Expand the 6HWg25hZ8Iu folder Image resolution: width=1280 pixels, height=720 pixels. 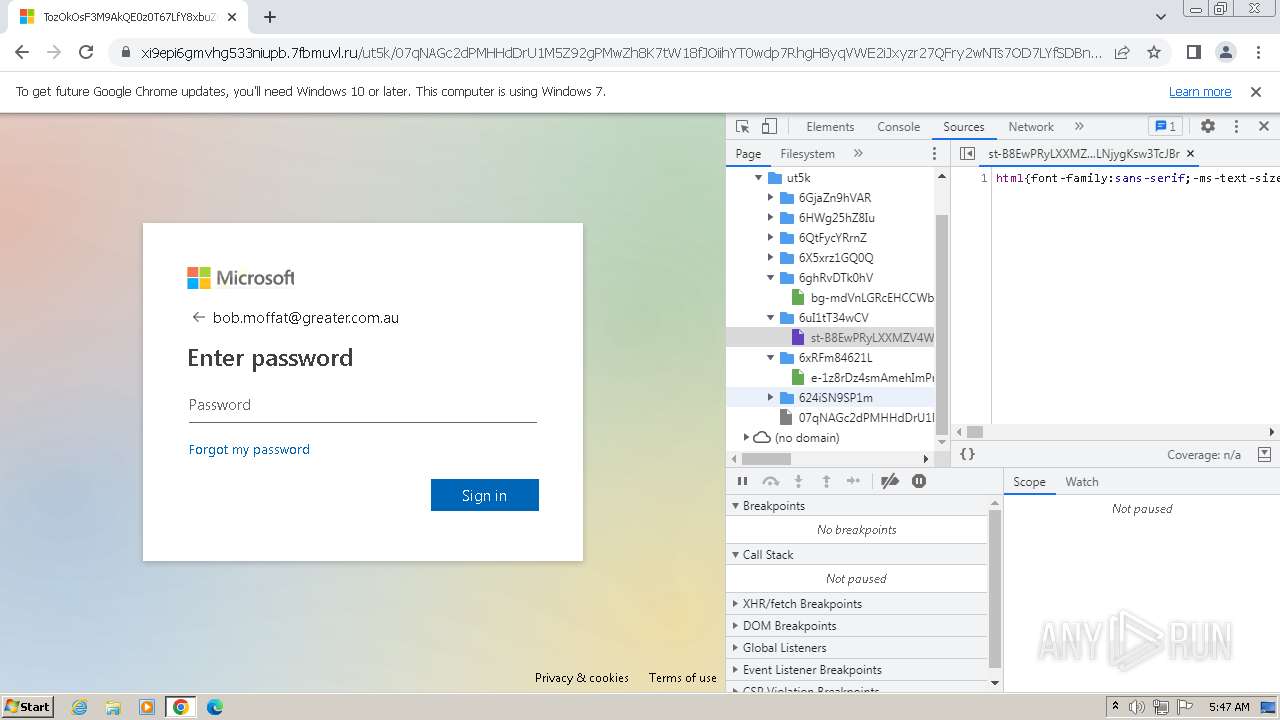(771, 218)
